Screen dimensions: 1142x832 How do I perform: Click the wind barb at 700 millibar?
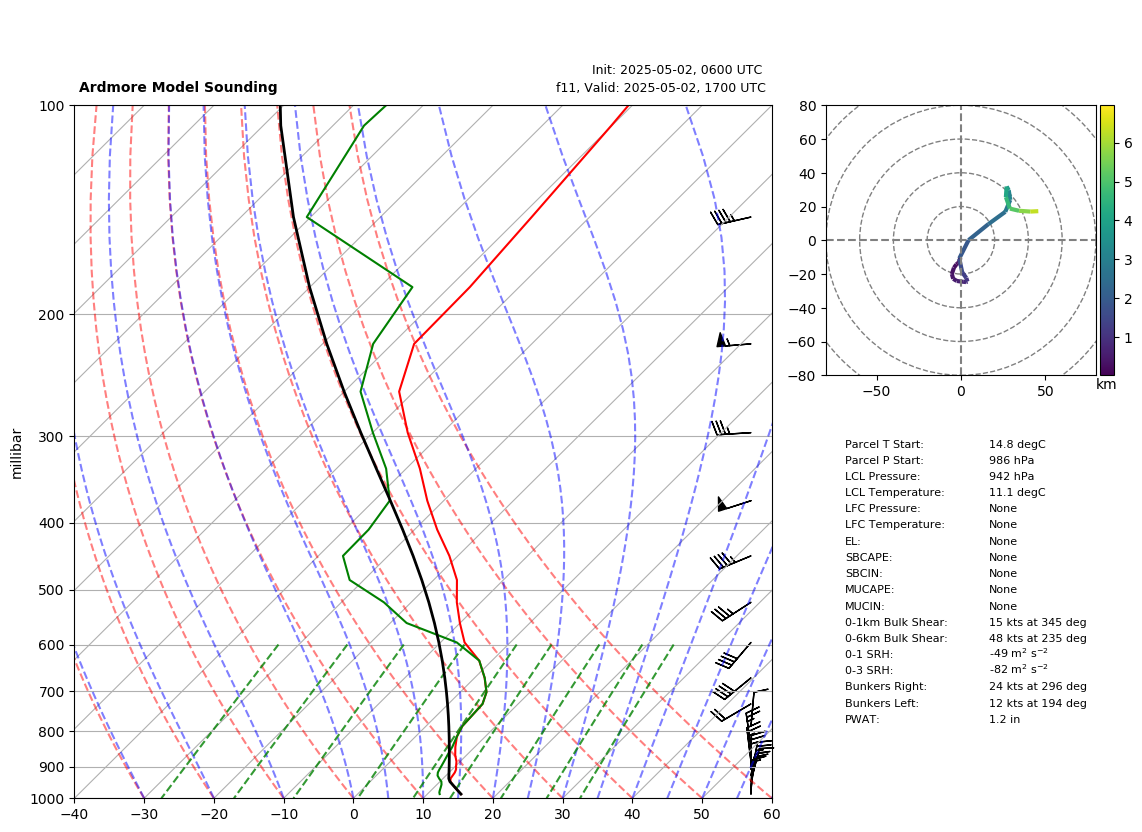(x=732, y=688)
